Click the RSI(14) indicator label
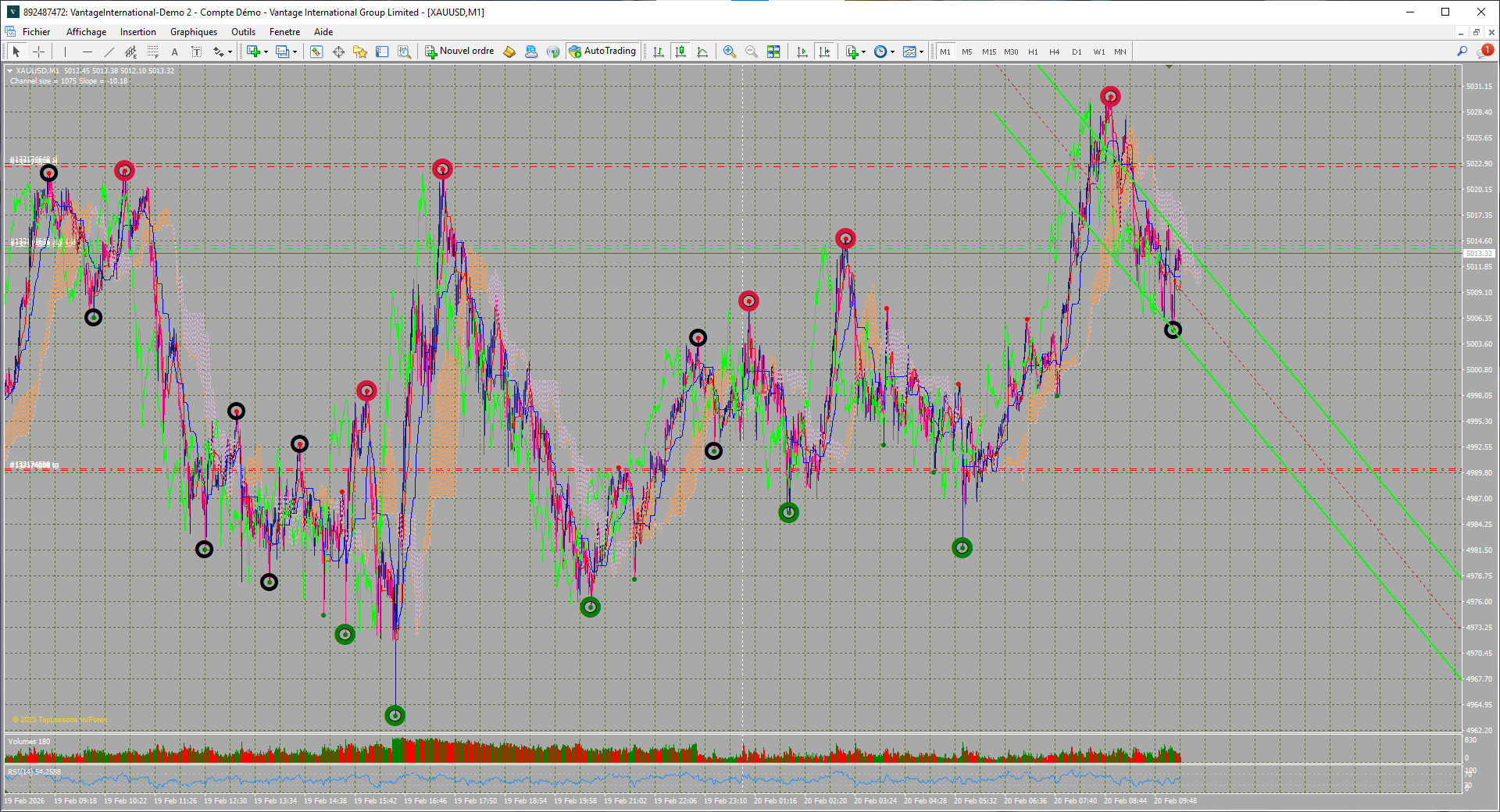This screenshot has width=1500, height=812. pos(34,771)
